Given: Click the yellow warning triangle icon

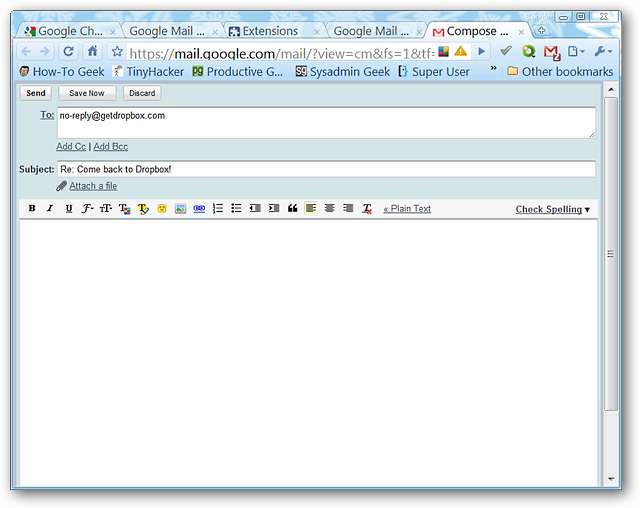Looking at the screenshot, I should 461,51.
